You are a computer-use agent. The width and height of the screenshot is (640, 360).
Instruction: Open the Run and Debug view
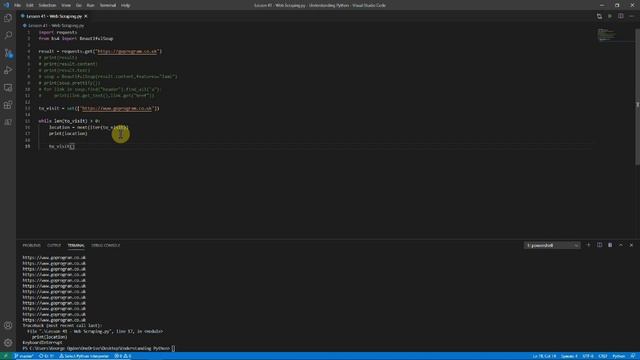click(x=8, y=70)
